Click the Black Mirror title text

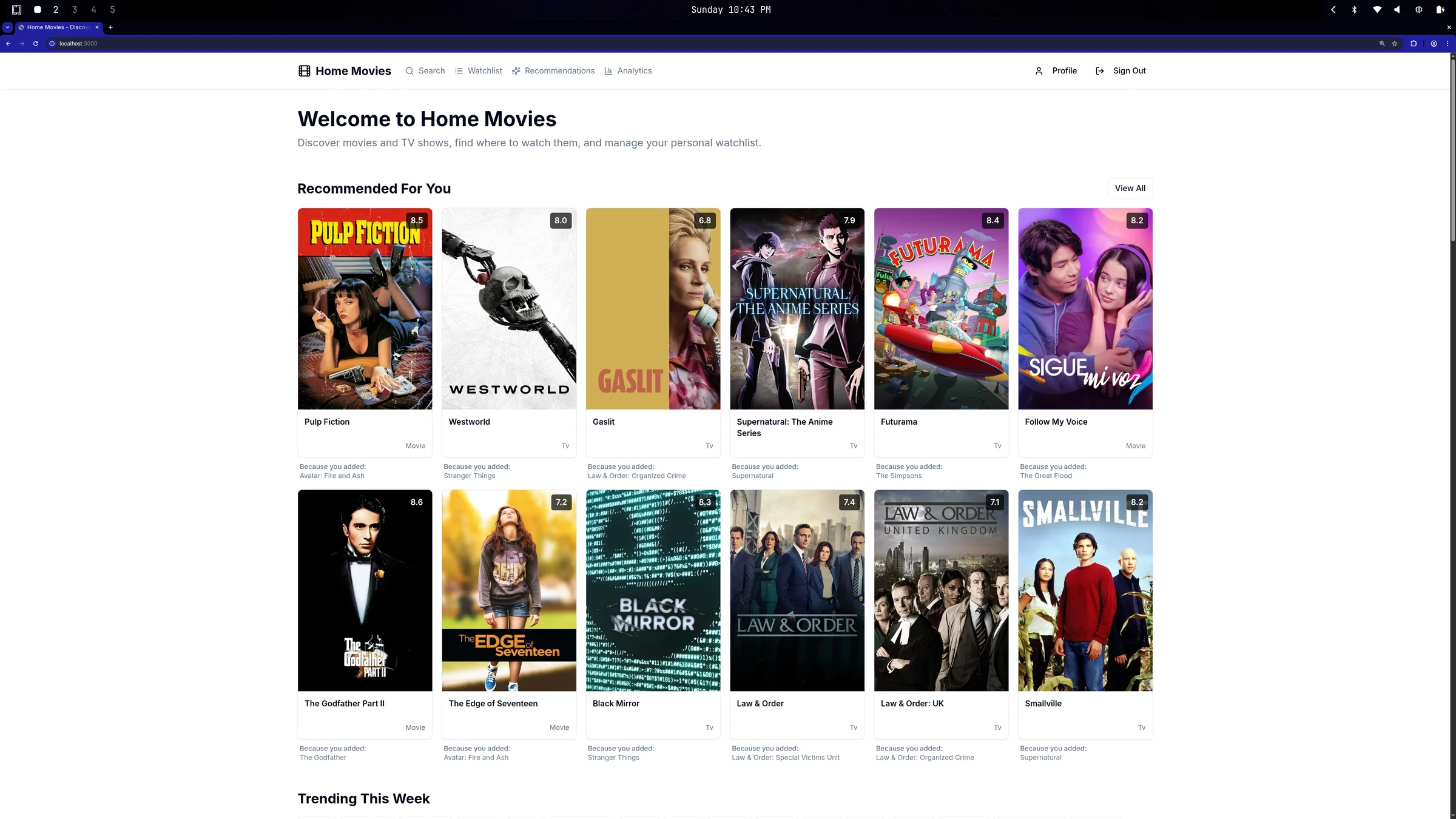616,704
